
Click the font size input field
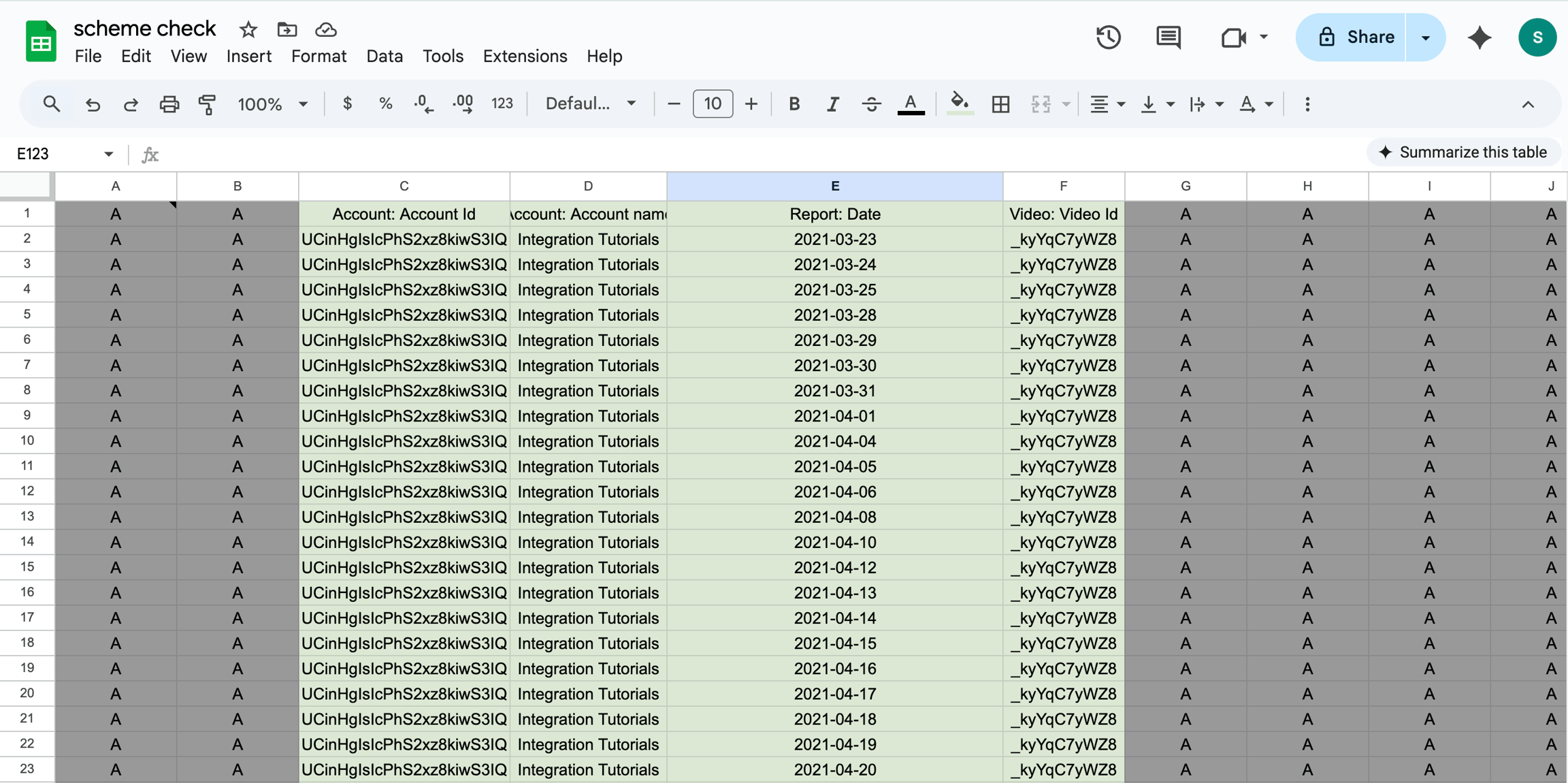click(x=713, y=104)
